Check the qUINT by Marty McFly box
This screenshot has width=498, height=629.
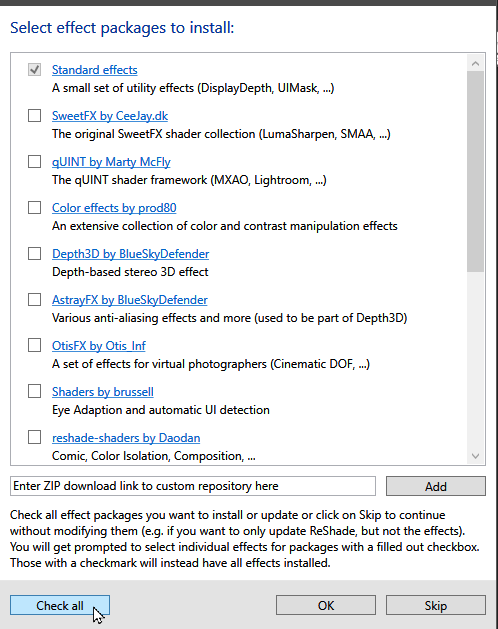click(35, 162)
